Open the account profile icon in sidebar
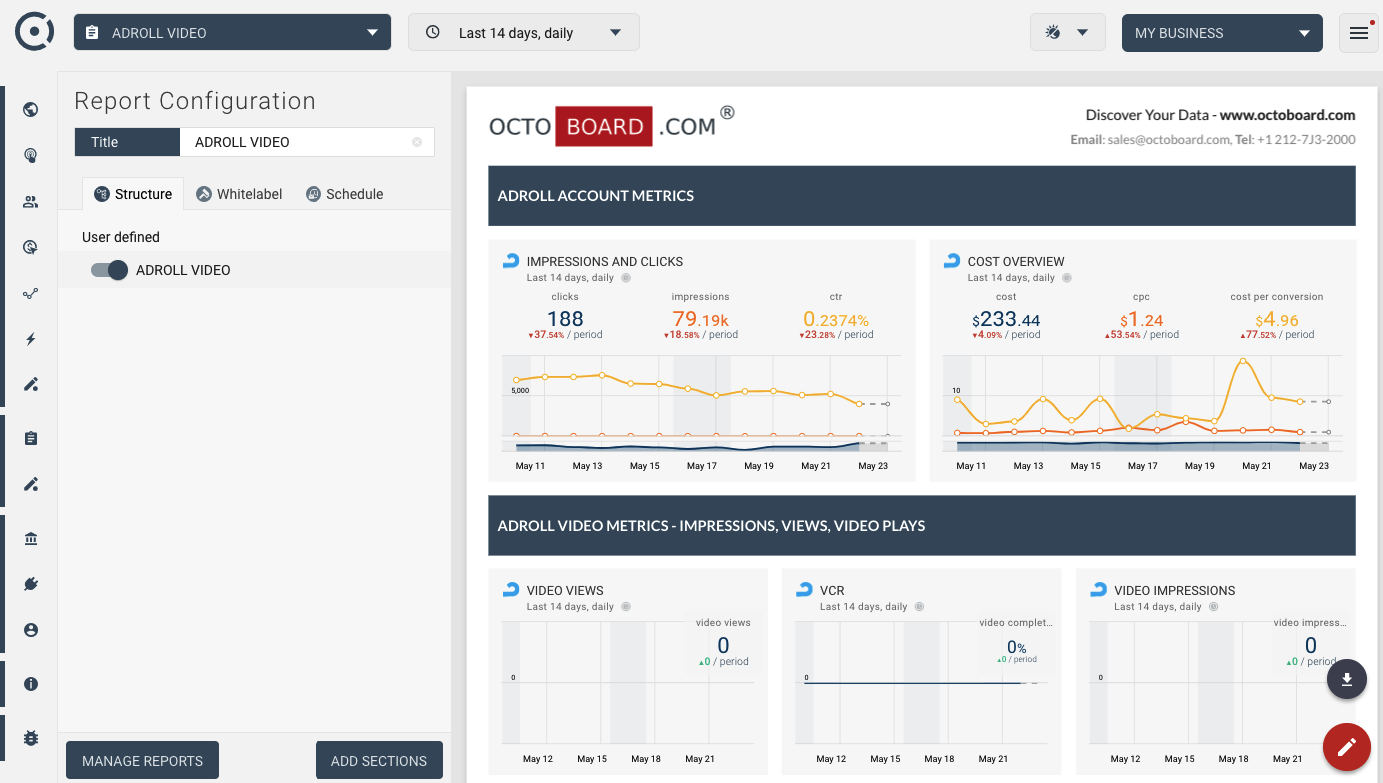The height and width of the screenshot is (783, 1383). click(31, 630)
